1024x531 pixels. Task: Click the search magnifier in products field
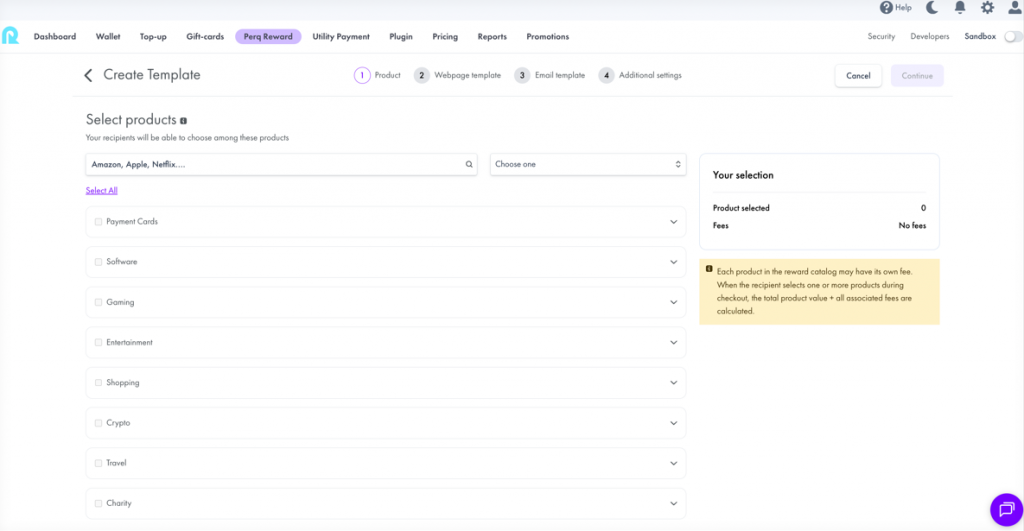coord(469,164)
